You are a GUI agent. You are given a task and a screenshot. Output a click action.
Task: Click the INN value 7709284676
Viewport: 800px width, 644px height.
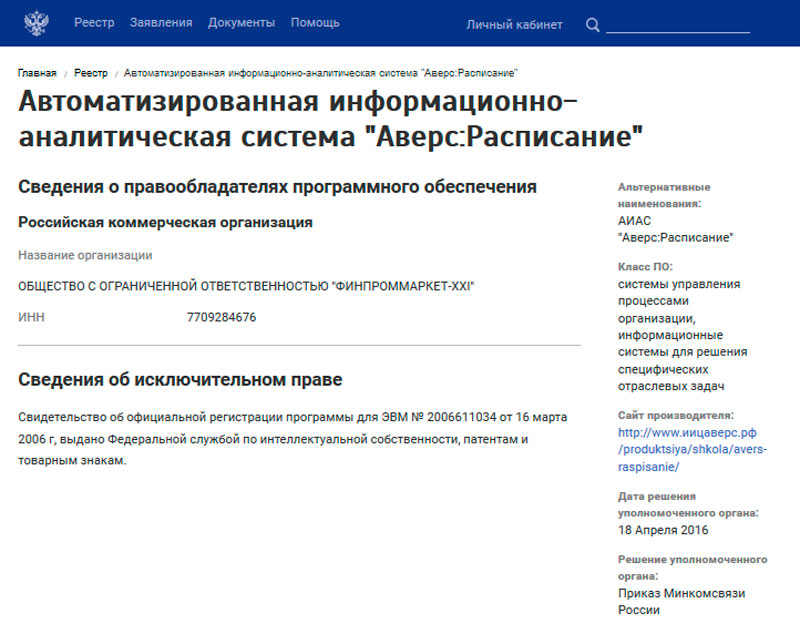tap(221, 317)
